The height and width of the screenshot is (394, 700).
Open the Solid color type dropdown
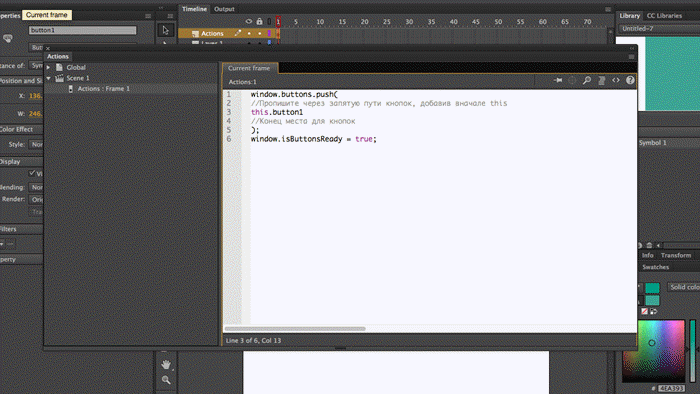click(683, 287)
